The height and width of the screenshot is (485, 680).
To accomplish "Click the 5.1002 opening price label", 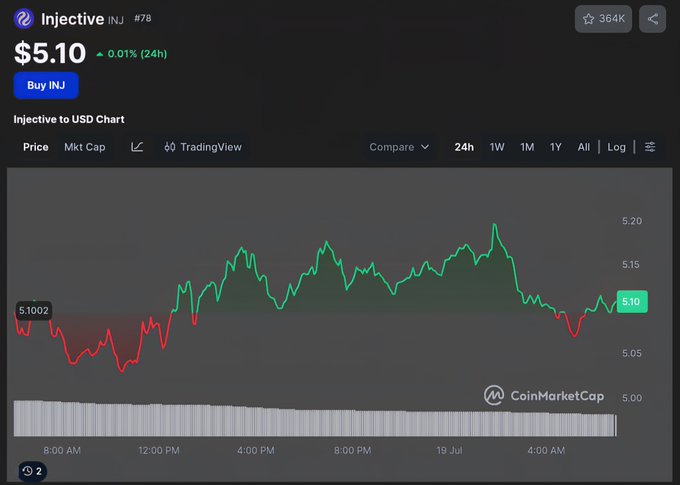I will point(34,311).
